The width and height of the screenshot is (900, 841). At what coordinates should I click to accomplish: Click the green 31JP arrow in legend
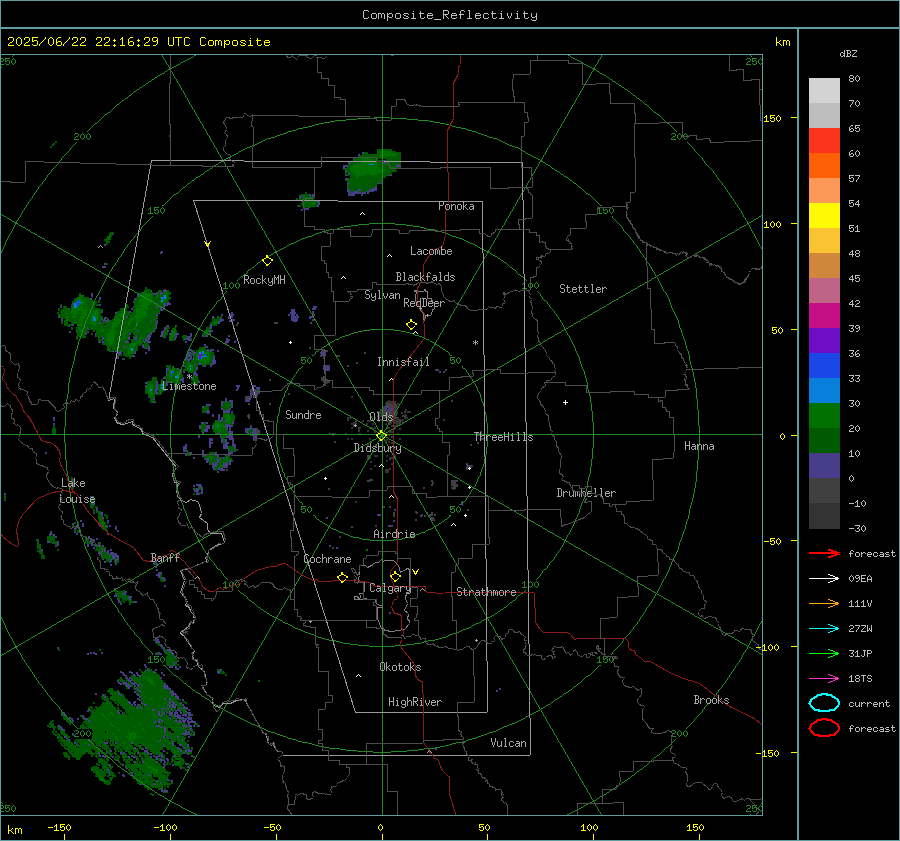(x=824, y=653)
